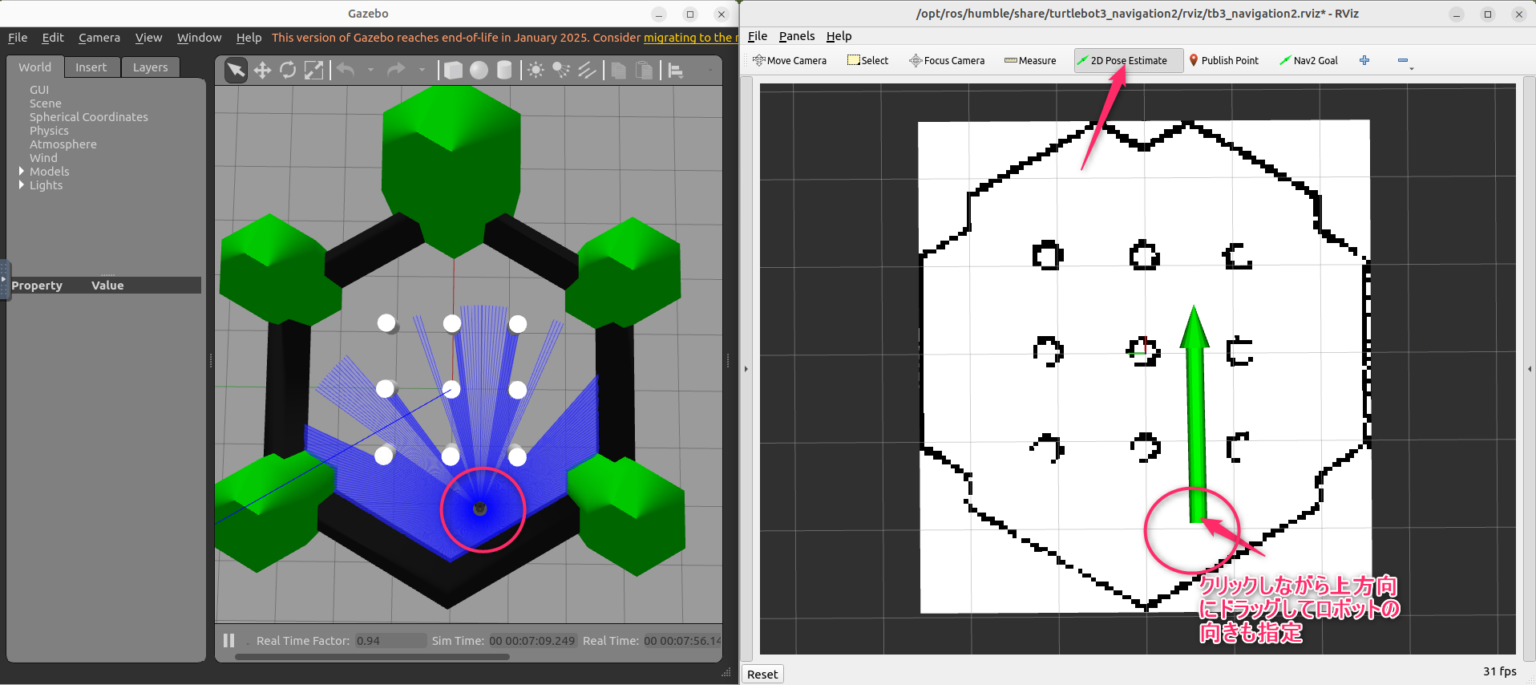Add a spot light in Gazebo
The height and width of the screenshot is (685, 1536).
(559, 70)
